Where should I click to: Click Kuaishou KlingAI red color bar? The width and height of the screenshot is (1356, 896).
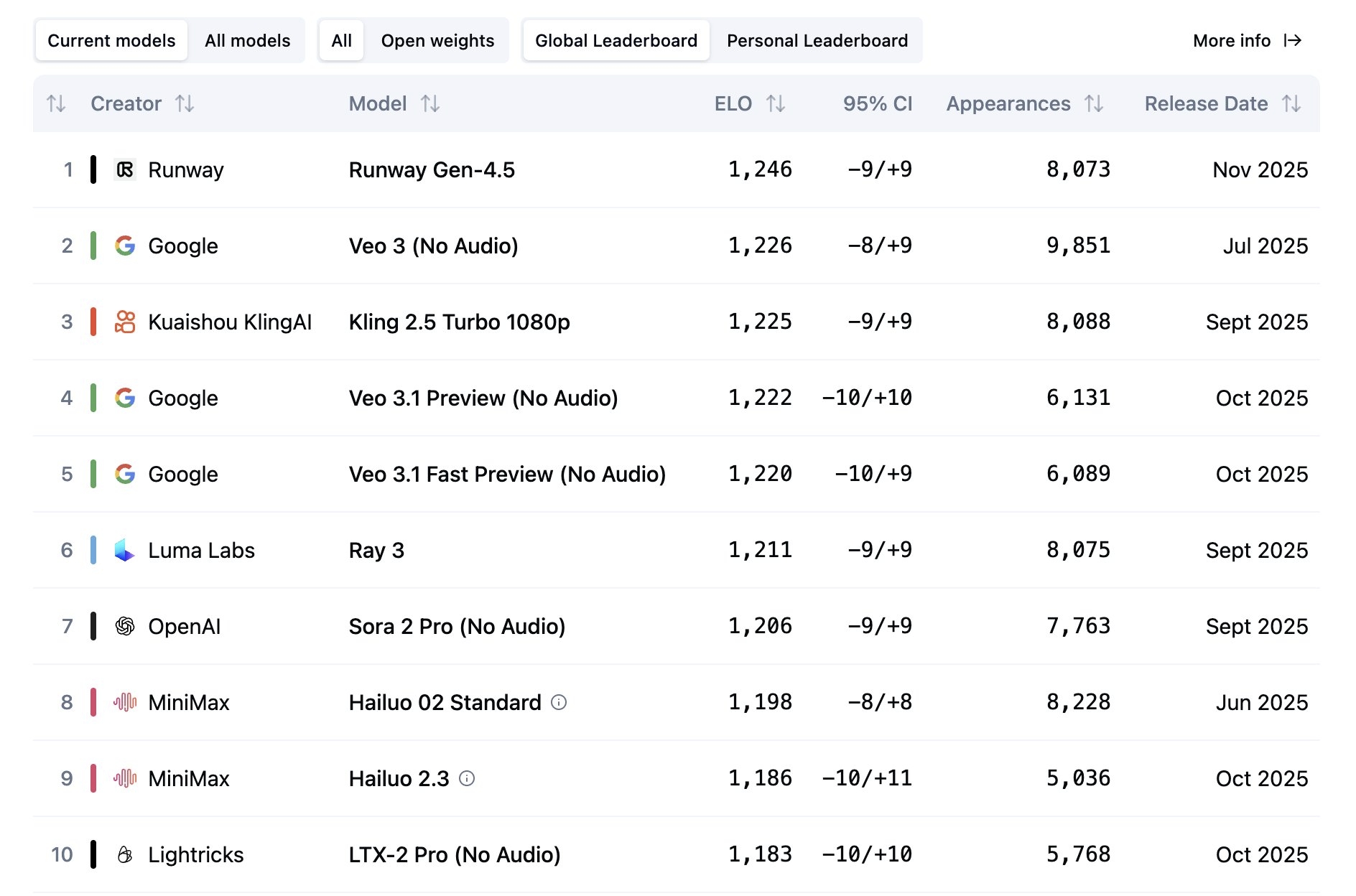click(x=93, y=322)
